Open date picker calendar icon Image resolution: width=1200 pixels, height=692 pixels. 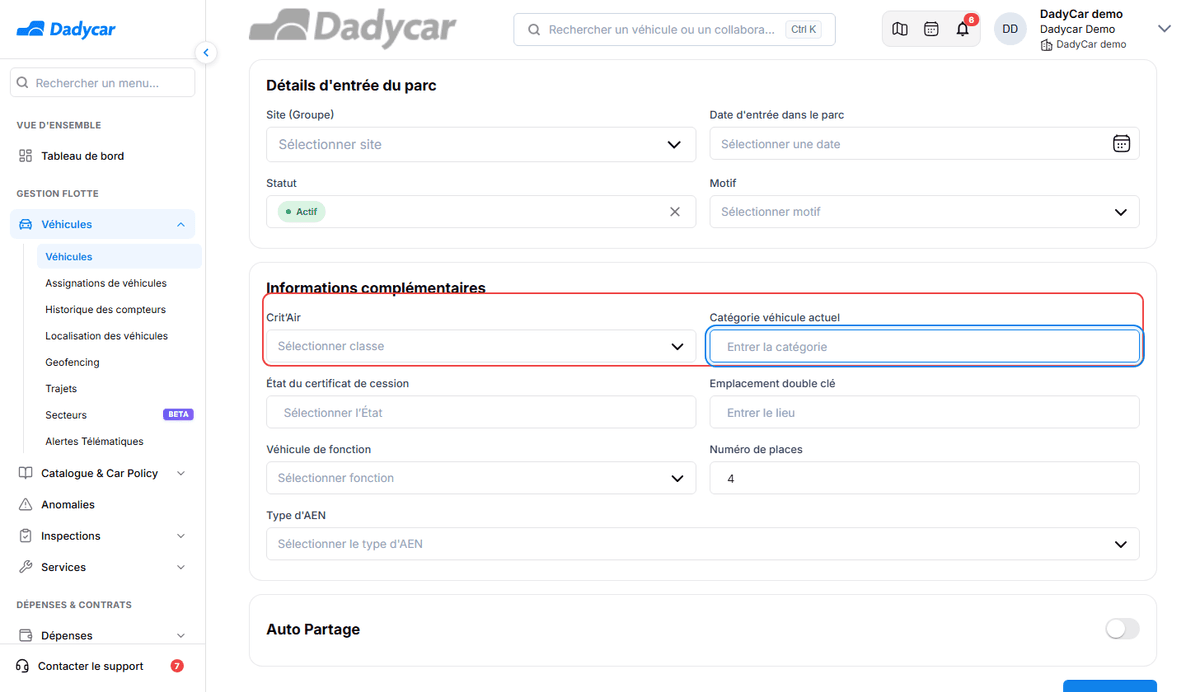[x=1121, y=144]
